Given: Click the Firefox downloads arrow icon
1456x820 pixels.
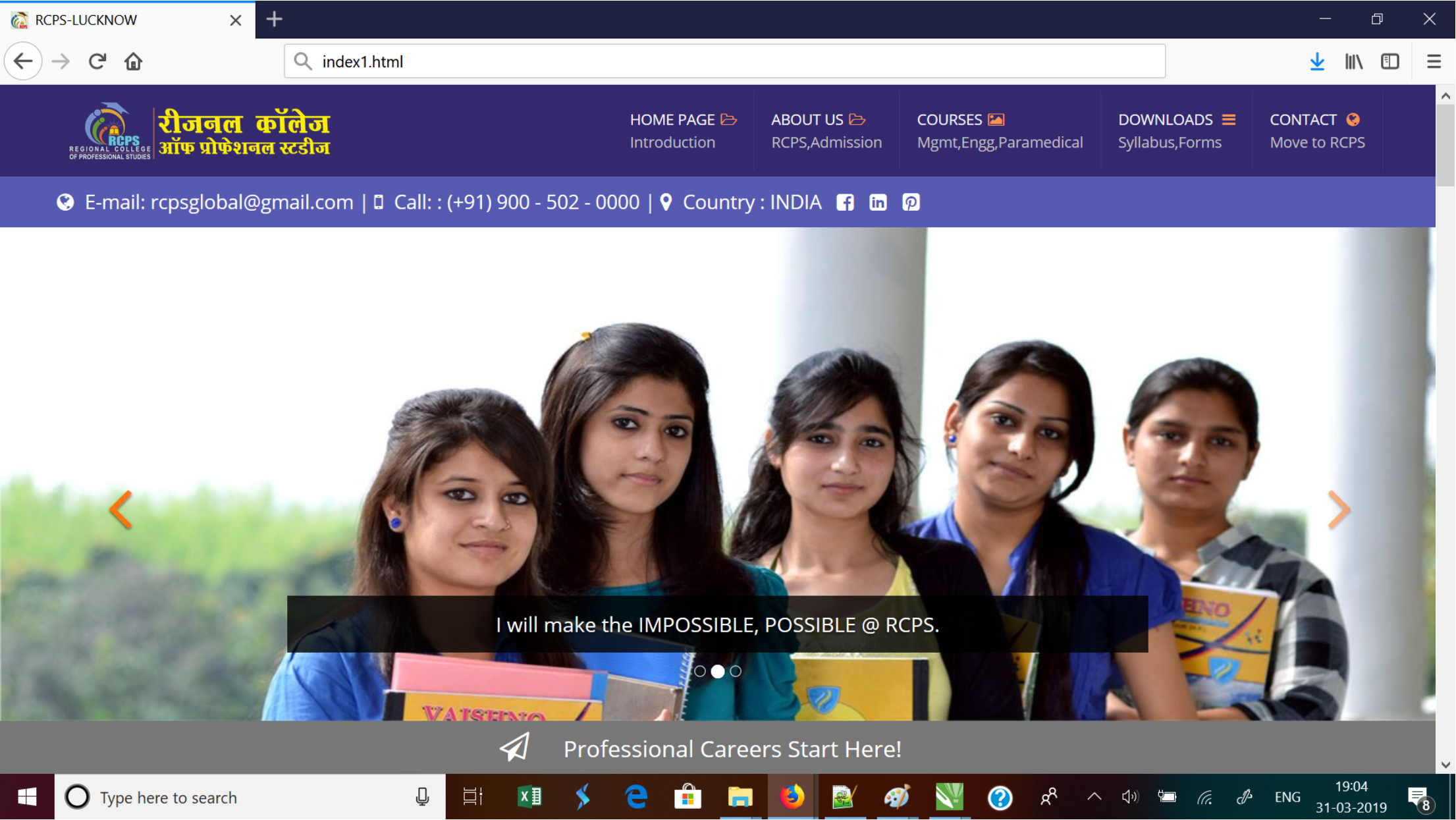Looking at the screenshot, I should pyautogui.click(x=1317, y=61).
